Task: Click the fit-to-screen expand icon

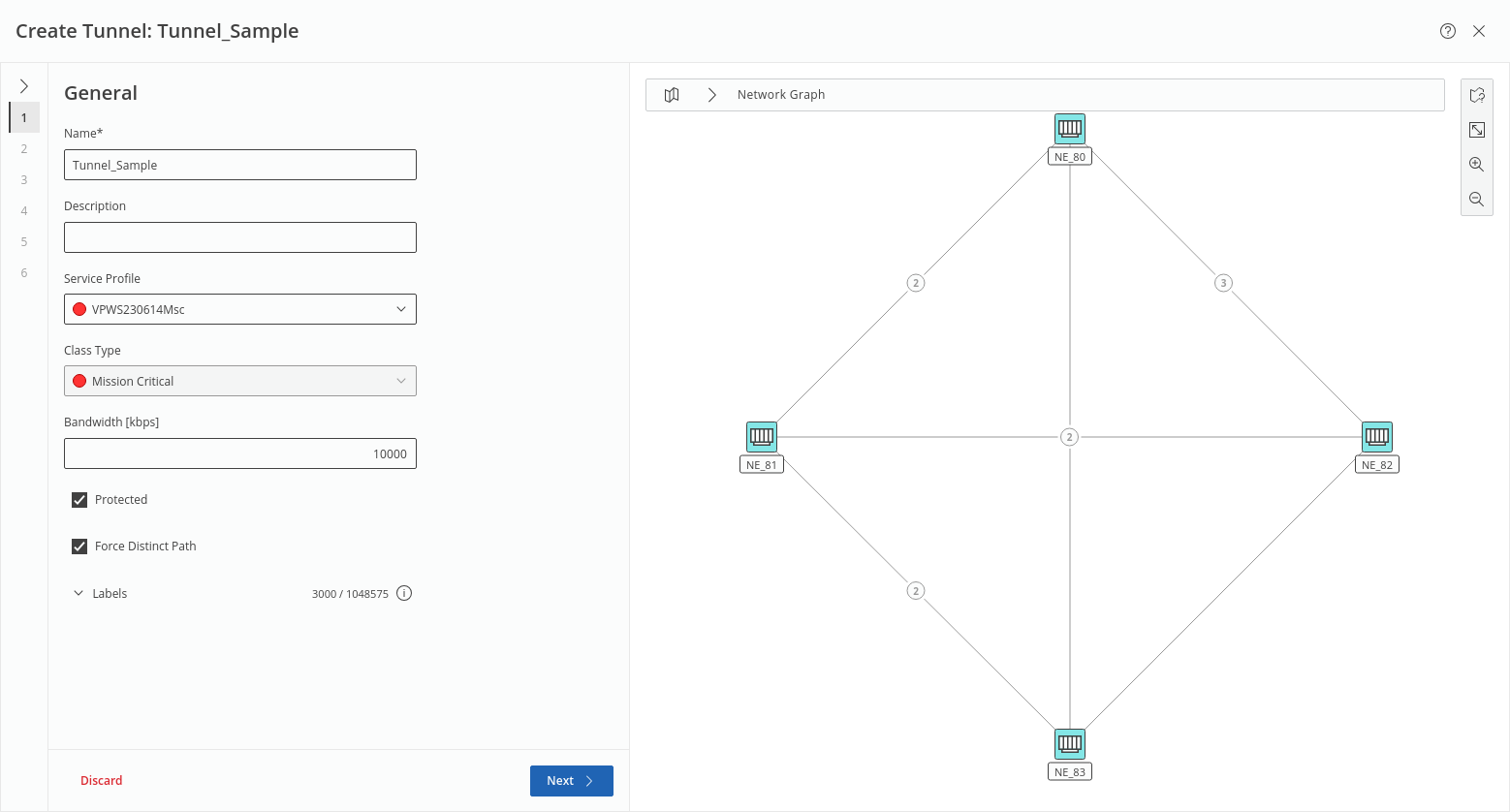Action: (1476, 130)
